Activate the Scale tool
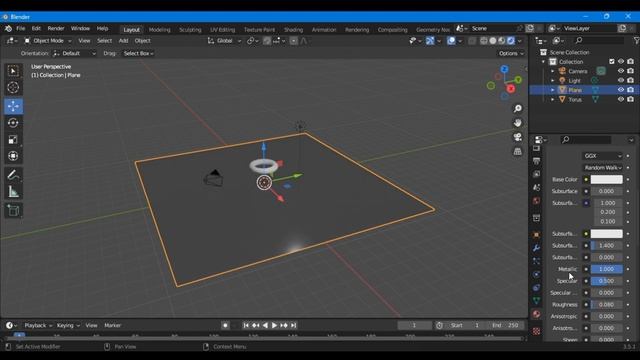 pyautogui.click(x=13, y=140)
